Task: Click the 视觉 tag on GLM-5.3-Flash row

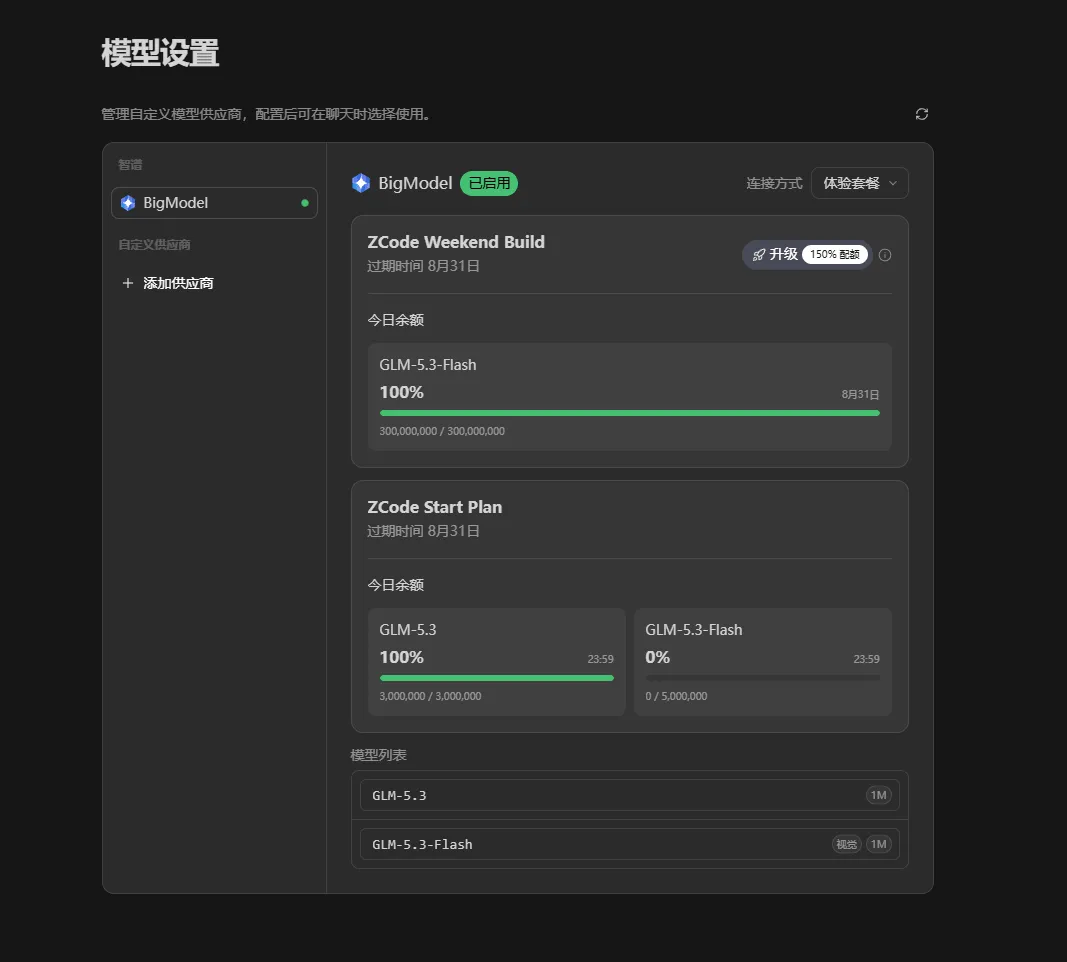Action: (x=847, y=844)
